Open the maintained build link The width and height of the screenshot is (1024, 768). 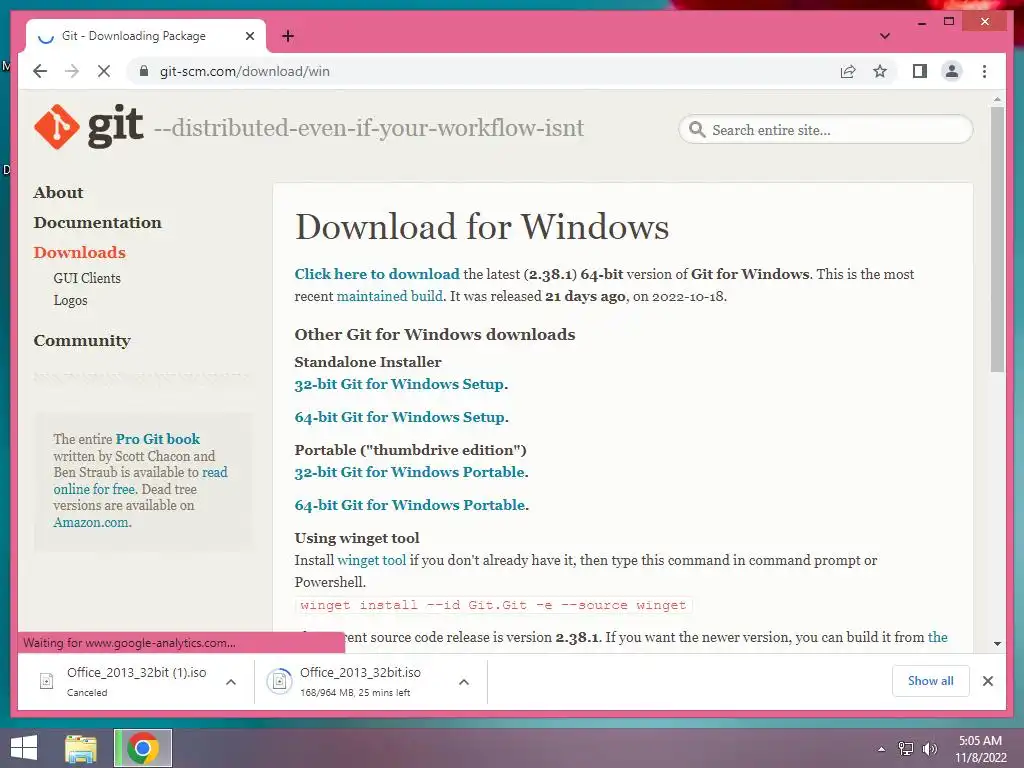(x=389, y=296)
